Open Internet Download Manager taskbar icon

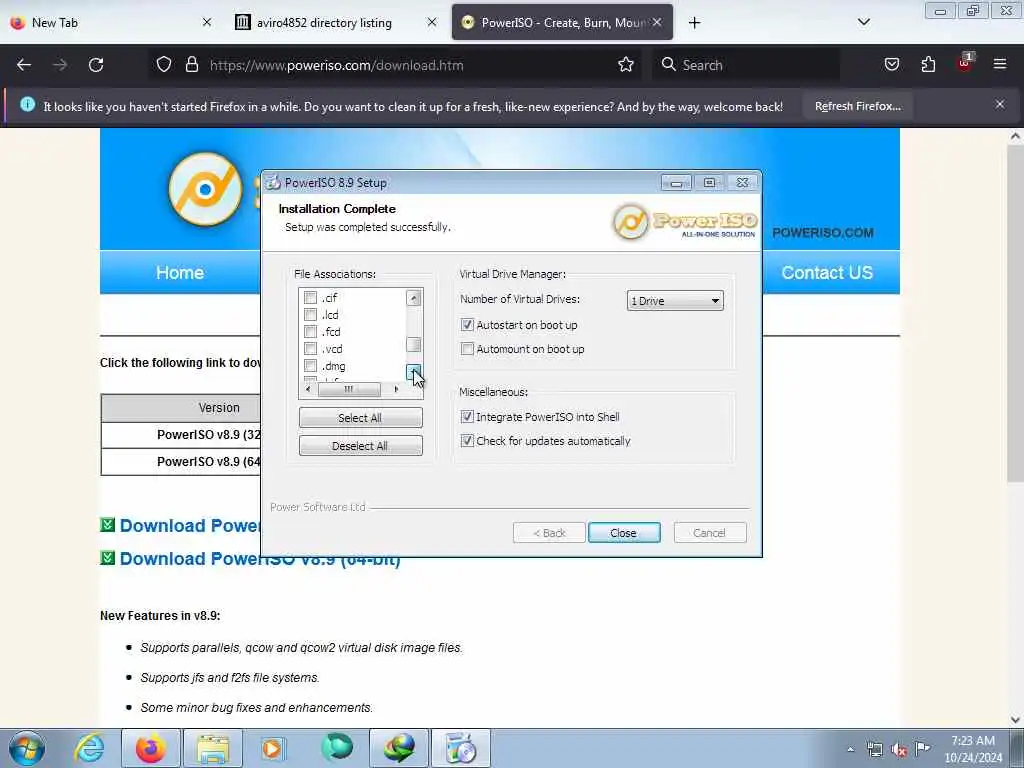pos(399,748)
